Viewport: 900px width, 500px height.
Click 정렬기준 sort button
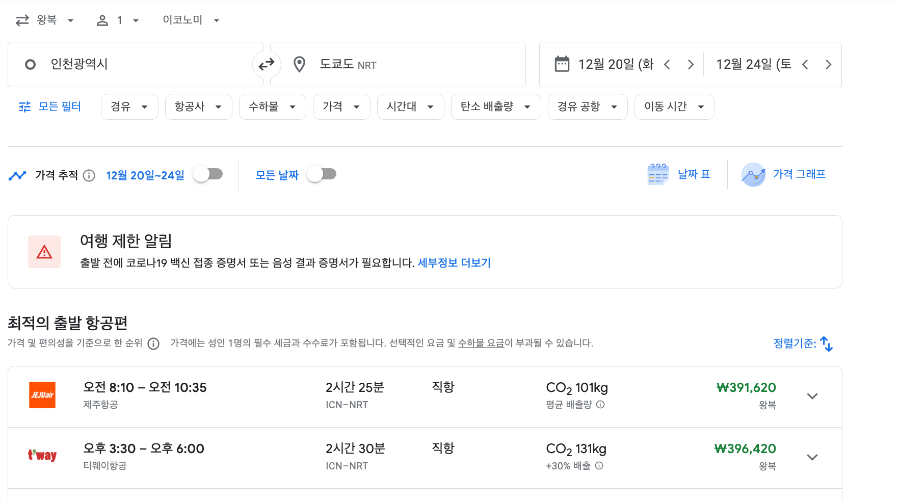pos(803,343)
